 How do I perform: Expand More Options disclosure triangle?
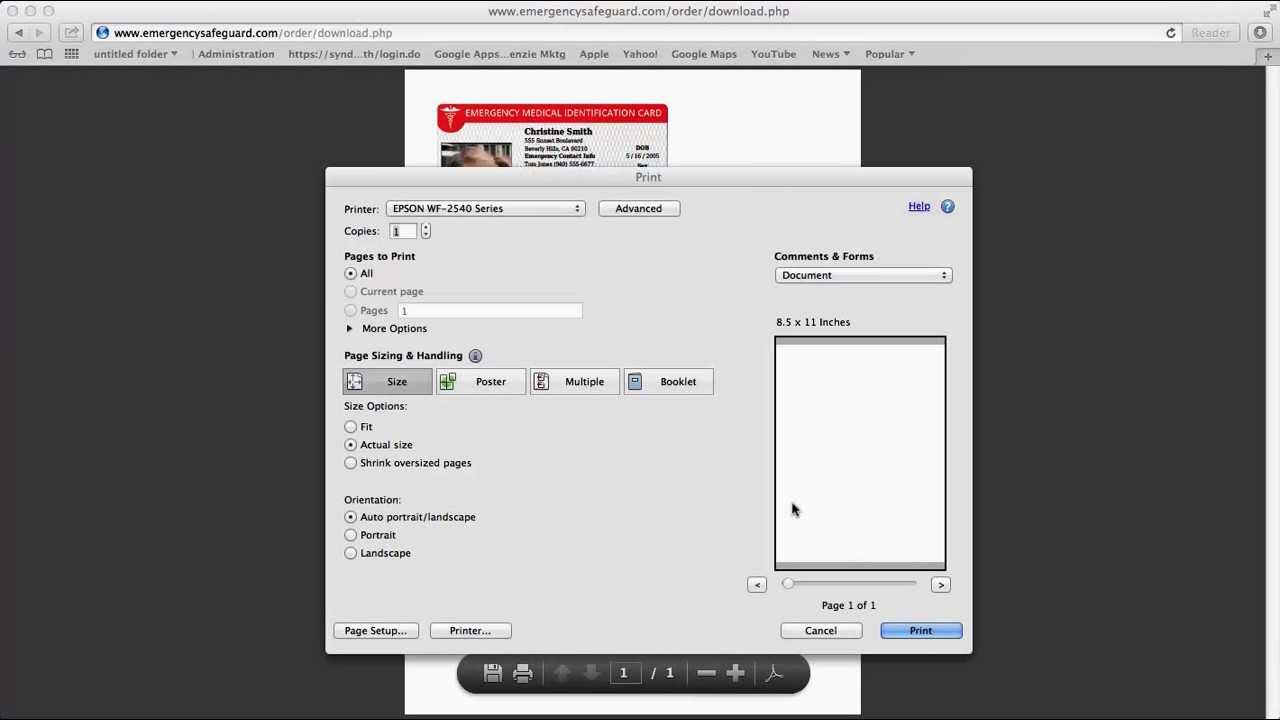click(x=349, y=329)
